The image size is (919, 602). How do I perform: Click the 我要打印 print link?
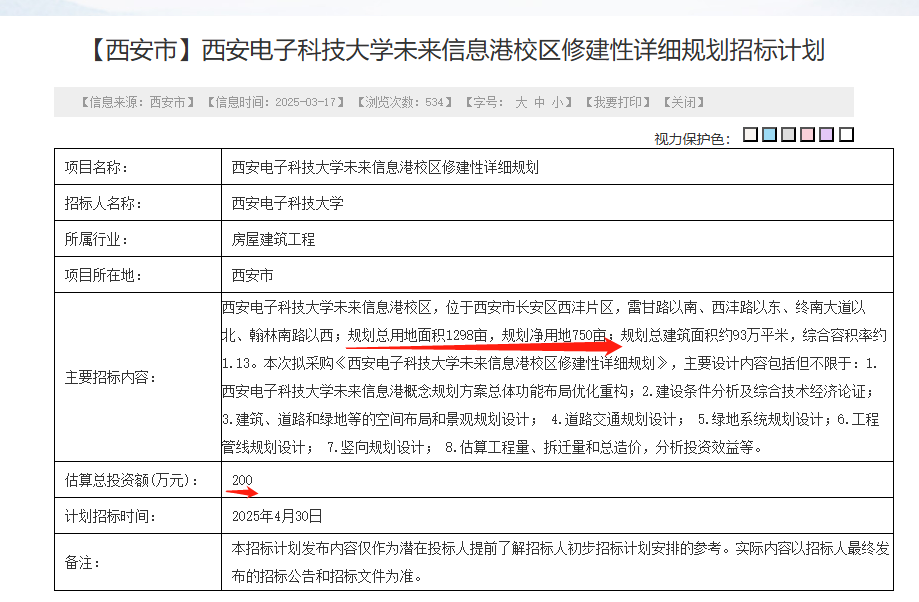(618, 103)
